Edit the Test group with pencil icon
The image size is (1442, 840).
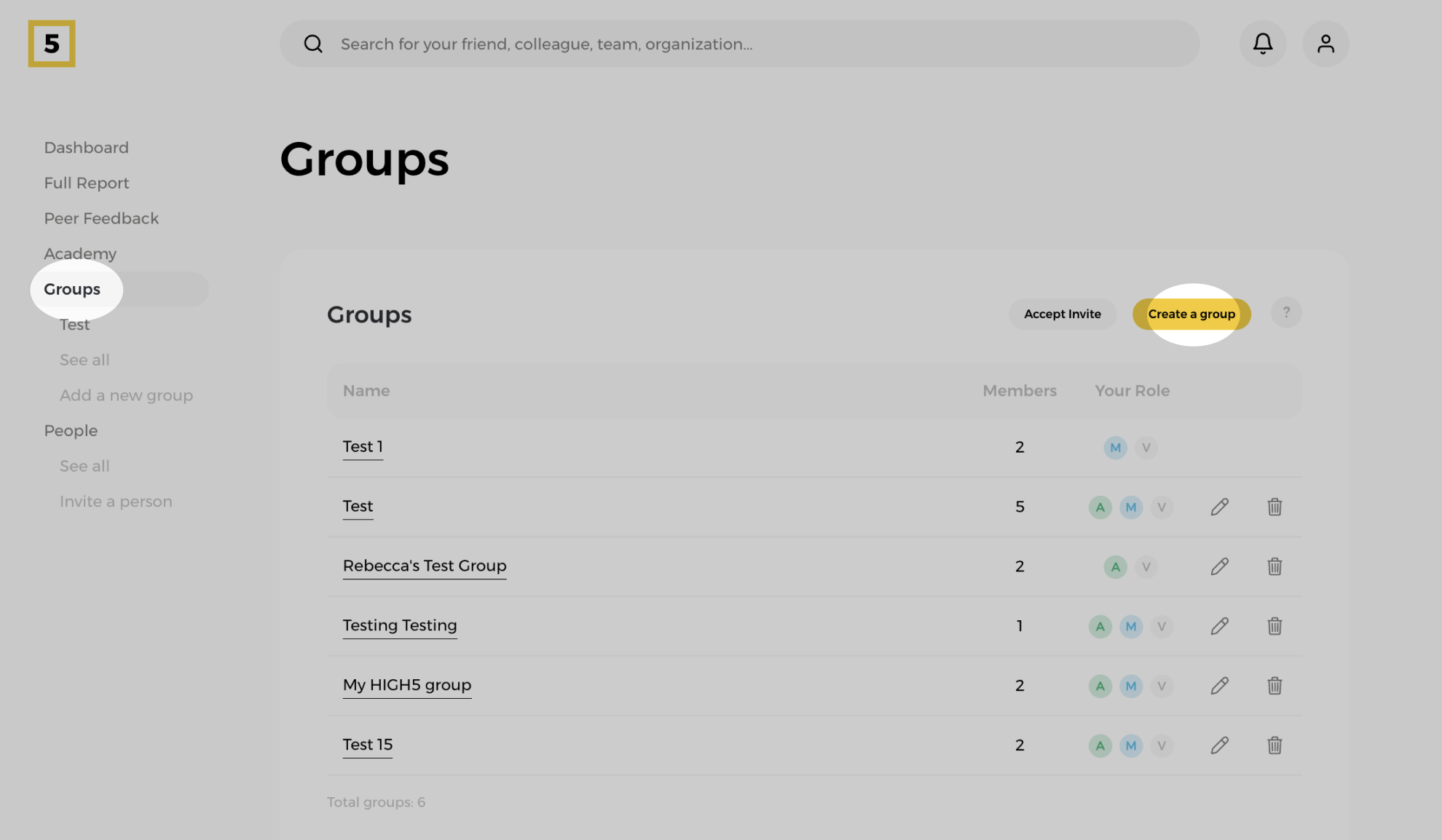1220,507
